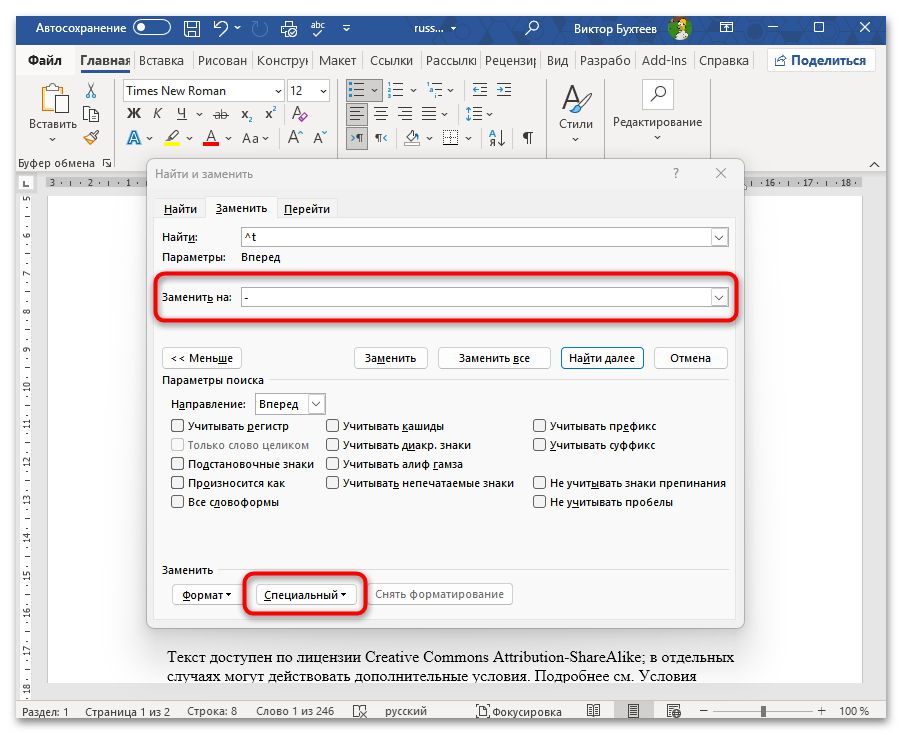Click Редактирование magnifier icon in ribbon

point(657,95)
